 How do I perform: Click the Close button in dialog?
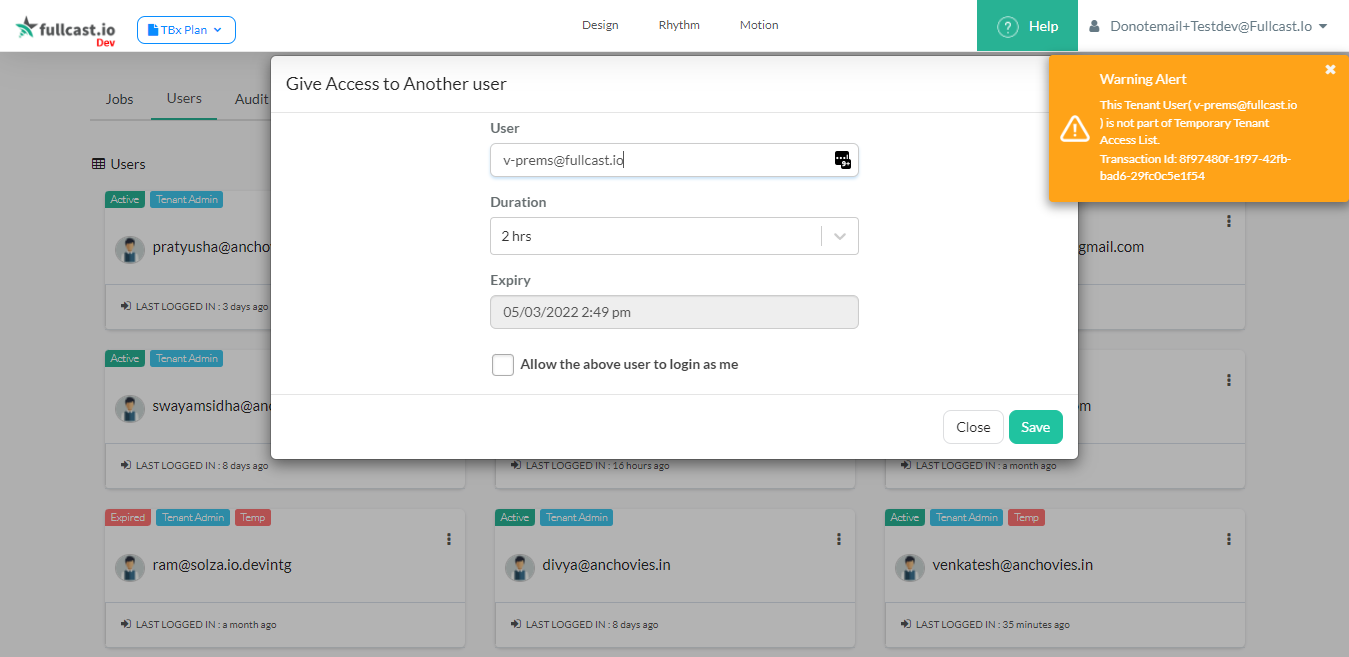[x=973, y=427]
